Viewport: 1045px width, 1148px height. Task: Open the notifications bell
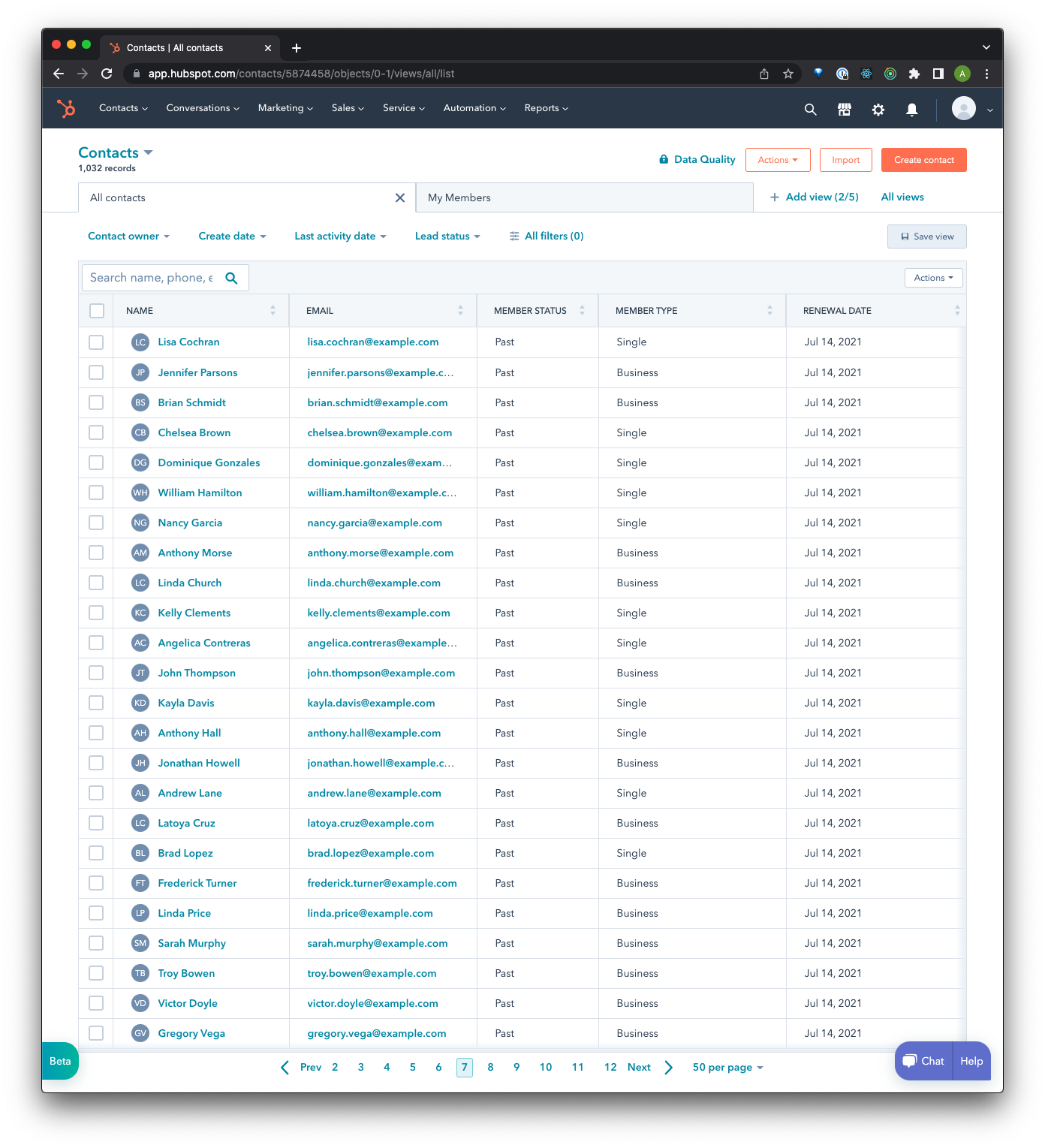911,109
